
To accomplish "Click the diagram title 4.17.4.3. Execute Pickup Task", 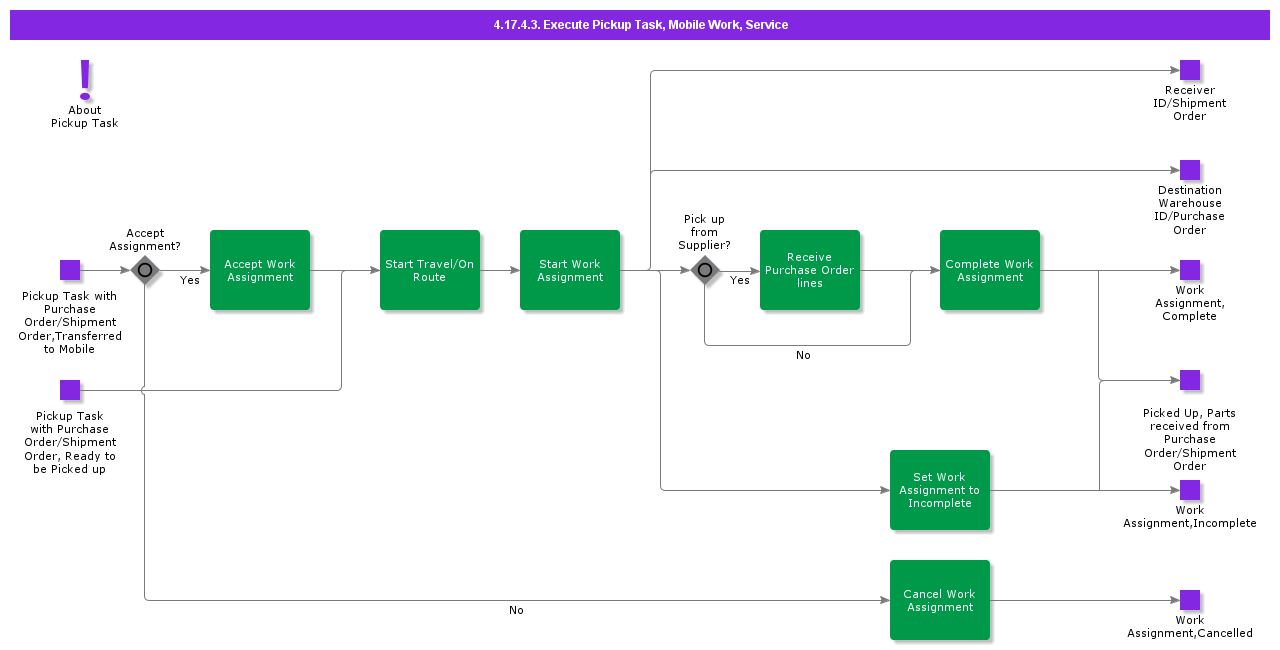I will (640, 25).
